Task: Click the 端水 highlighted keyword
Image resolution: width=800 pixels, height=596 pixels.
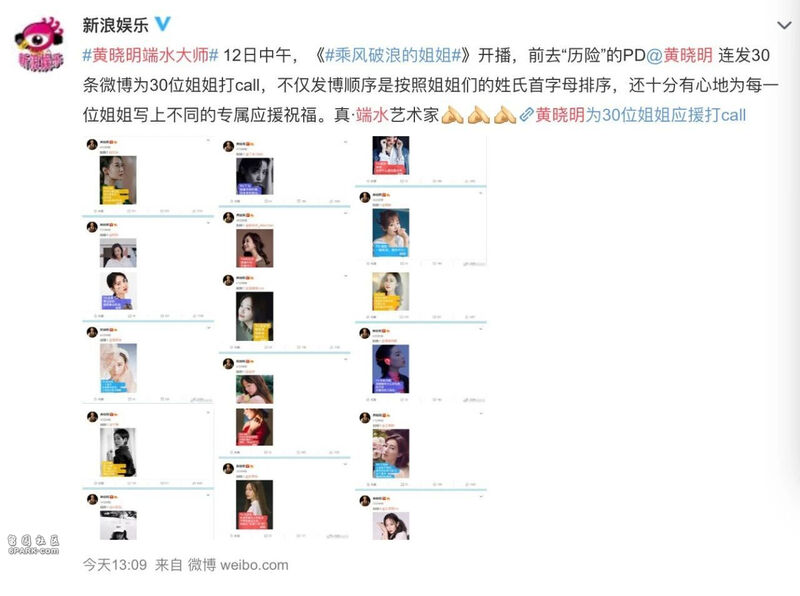Action: [x=372, y=115]
